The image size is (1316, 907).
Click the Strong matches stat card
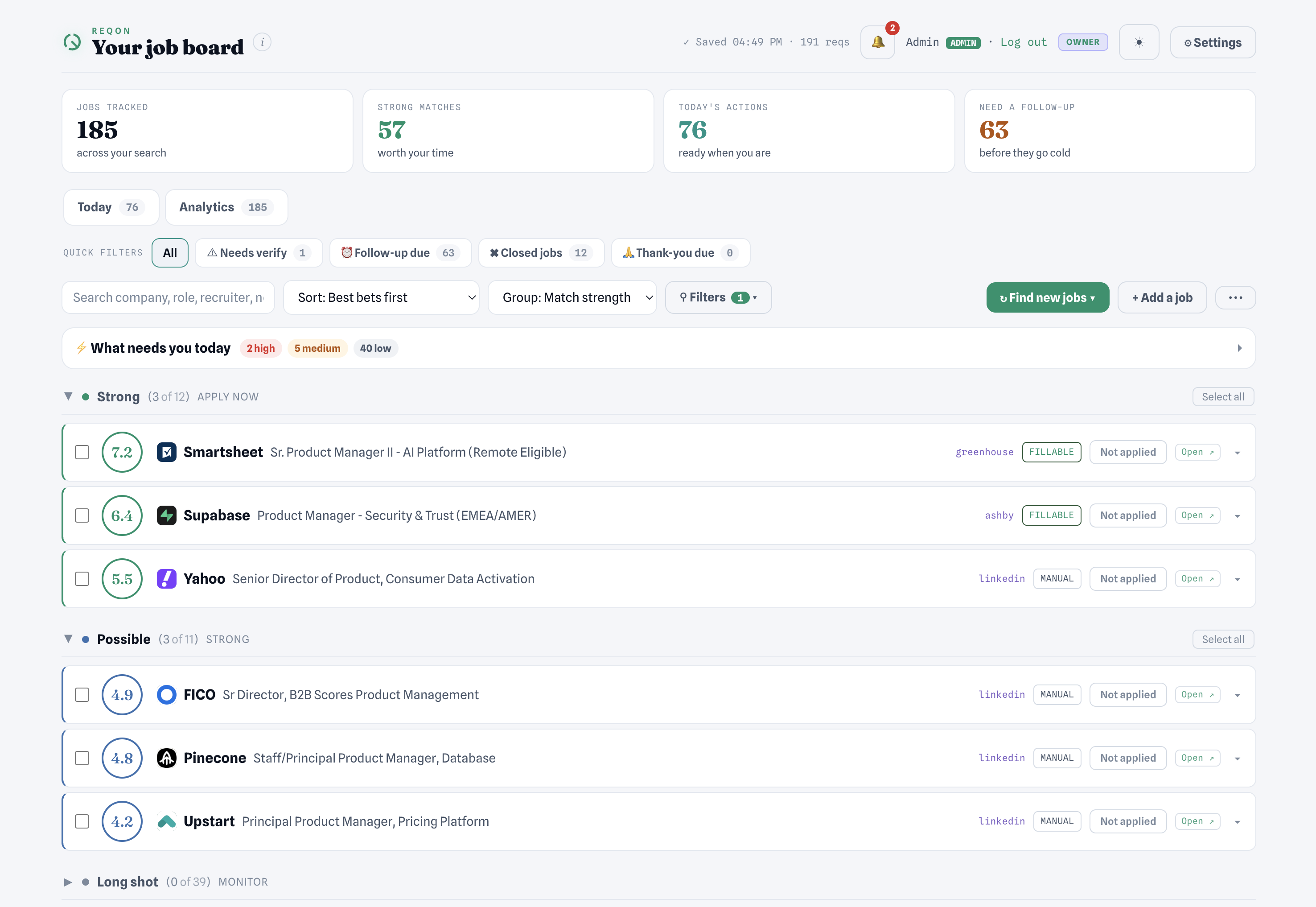pos(508,131)
